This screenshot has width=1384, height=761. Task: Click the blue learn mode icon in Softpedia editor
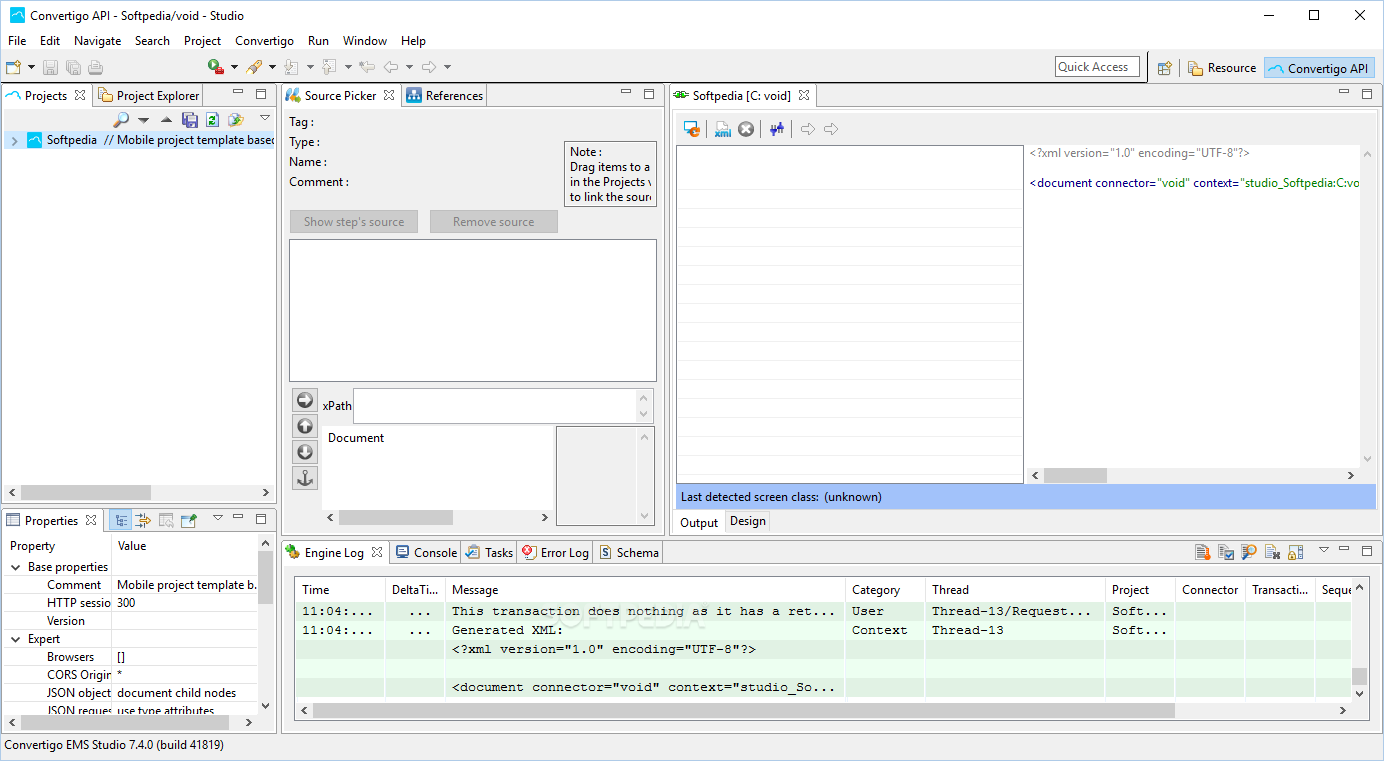(x=777, y=129)
